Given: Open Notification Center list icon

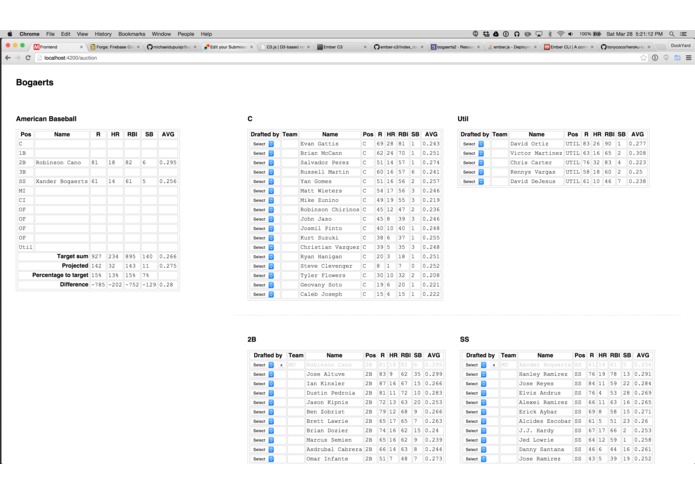Looking at the screenshot, I should click(684, 34).
